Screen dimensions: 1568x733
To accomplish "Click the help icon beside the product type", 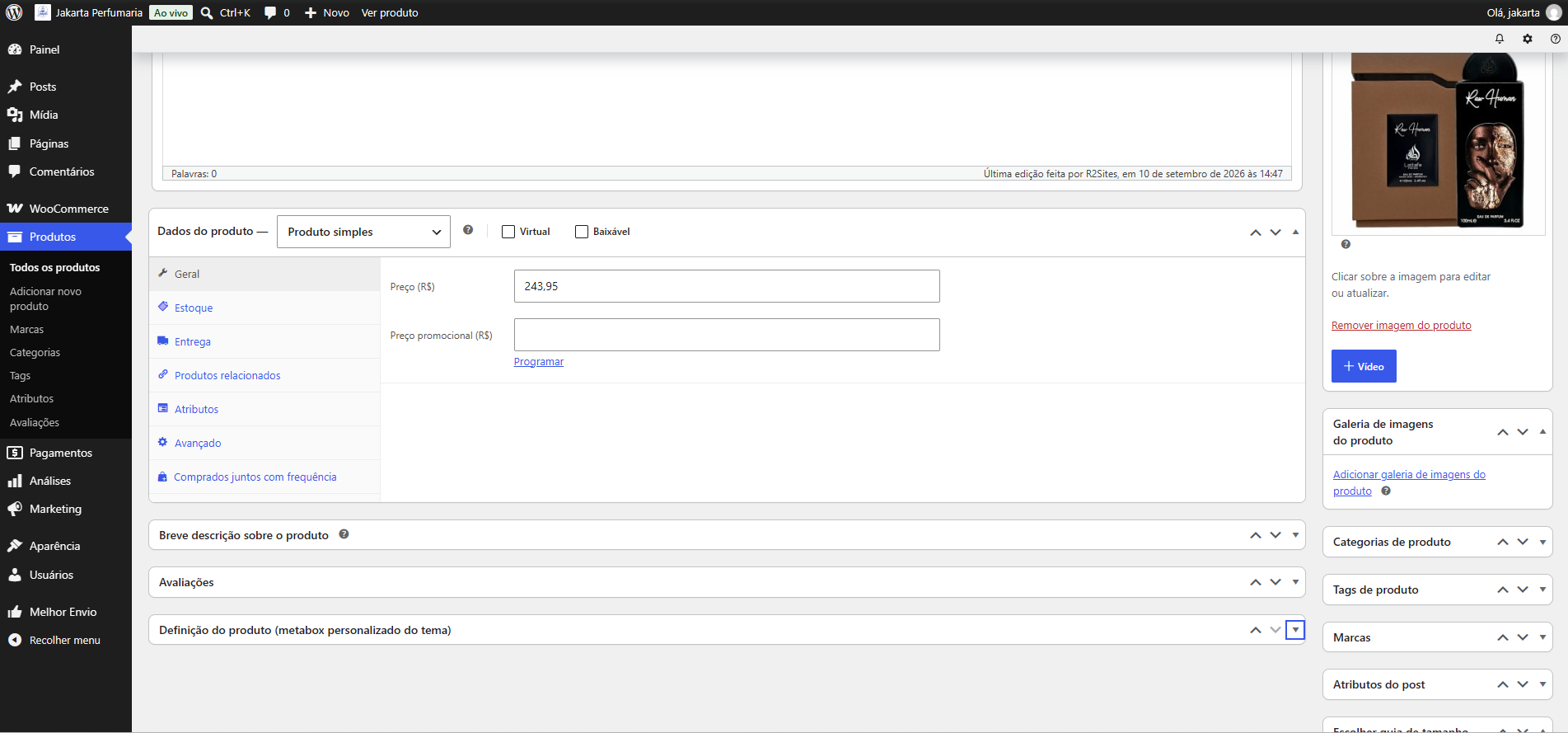I will 468,230.
